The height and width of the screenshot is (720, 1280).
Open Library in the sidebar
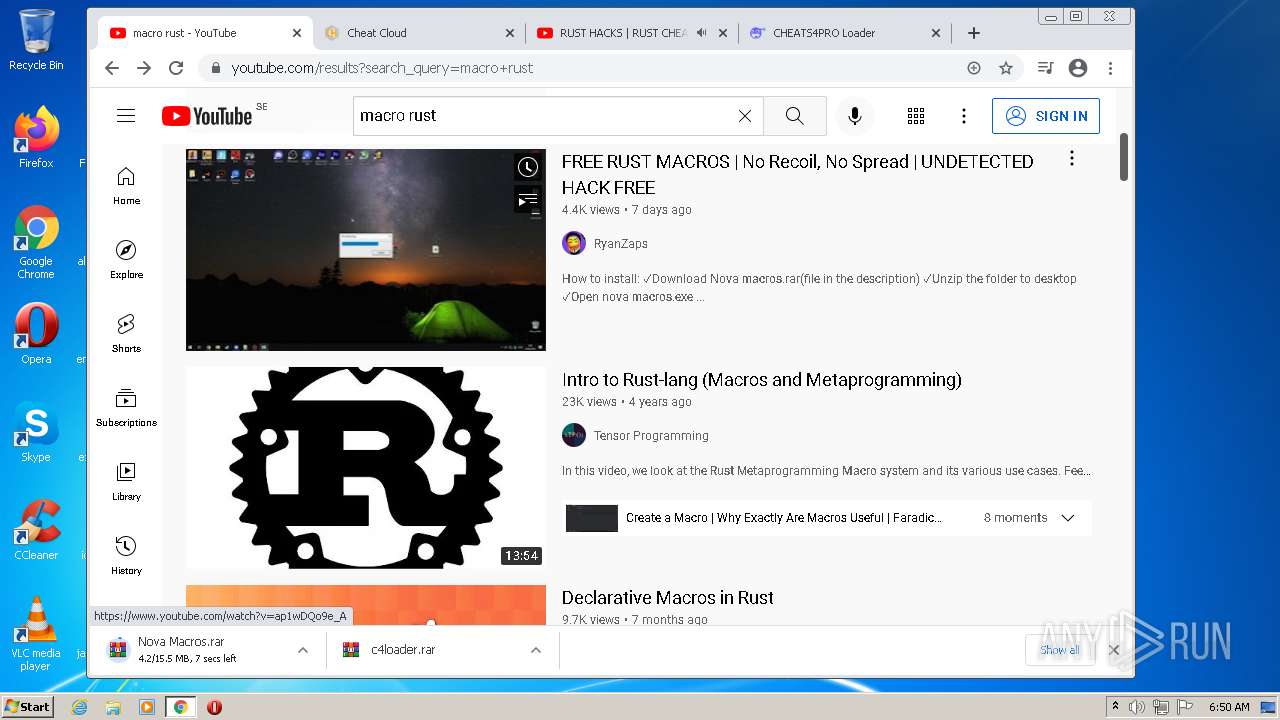126,482
